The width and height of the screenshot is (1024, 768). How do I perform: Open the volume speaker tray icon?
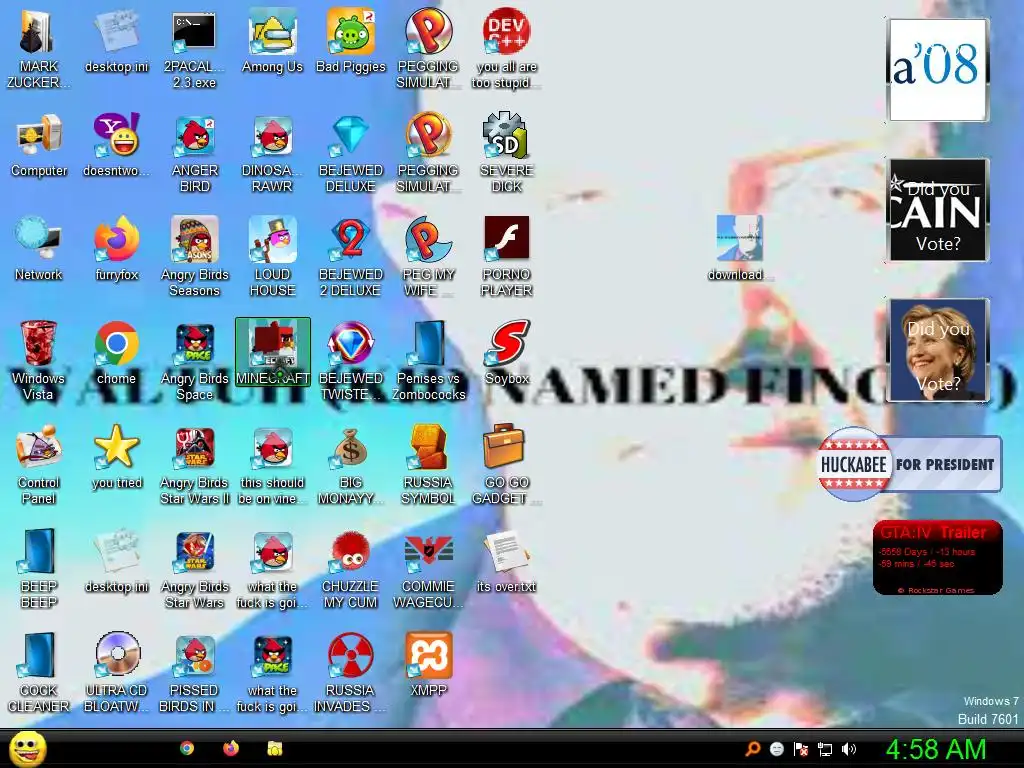point(849,749)
